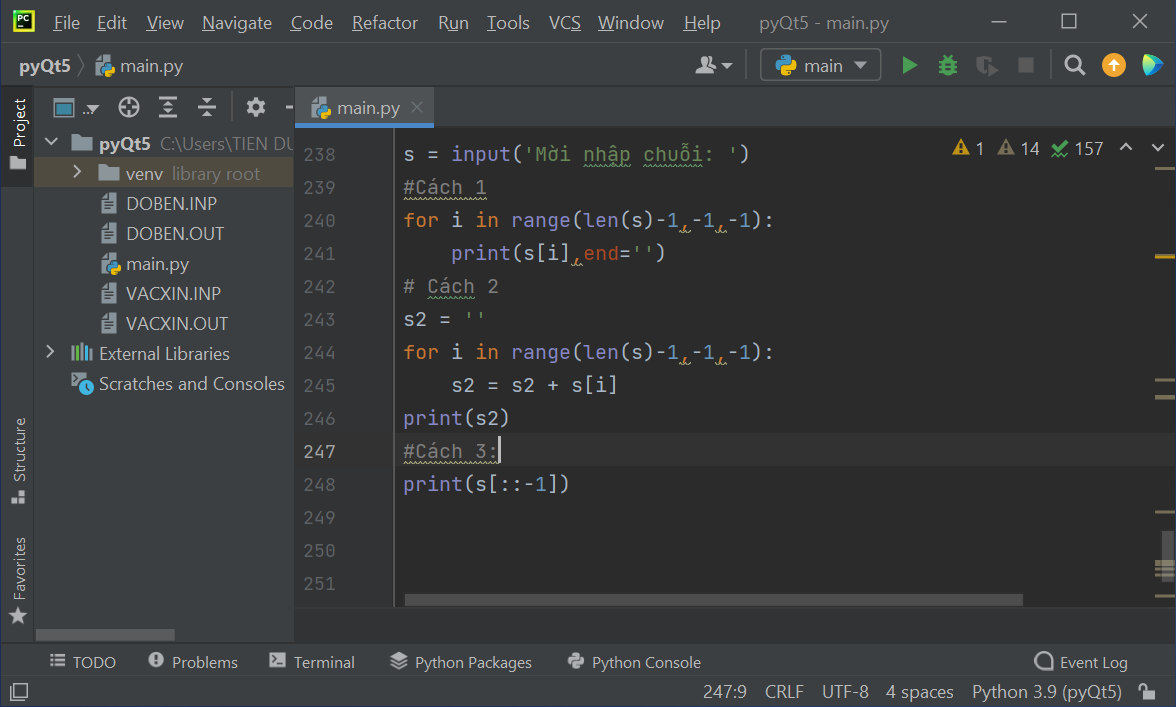Open the main run configuration dropdown
1176x707 pixels.
[x=820, y=66]
